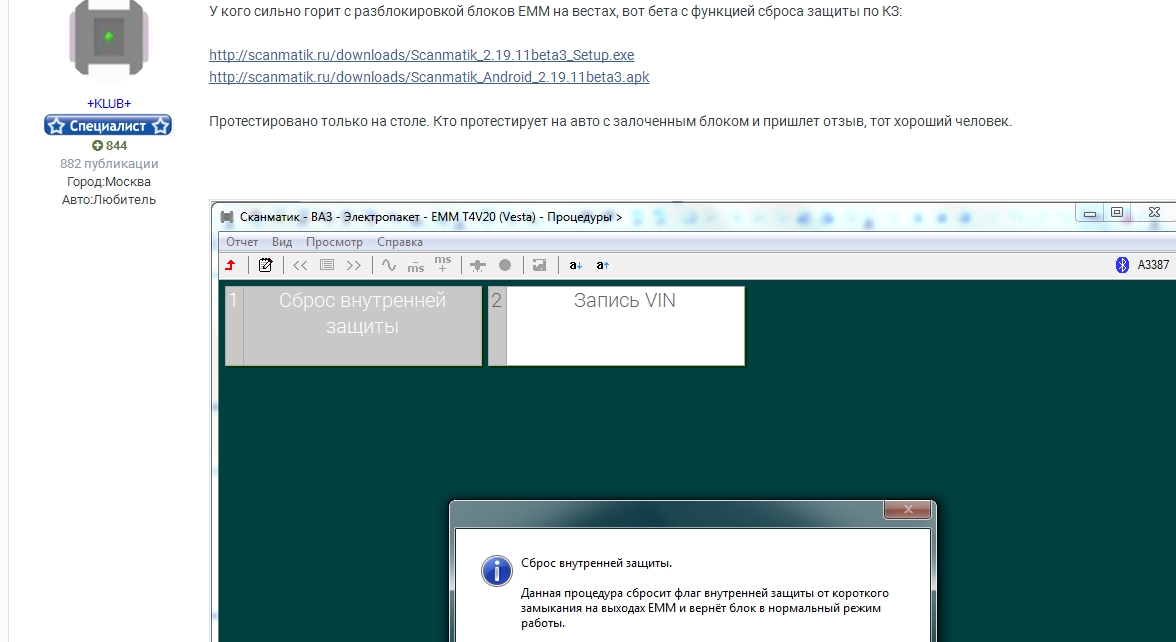Click the decrease ms interval icon

click(x=416, y=266)
